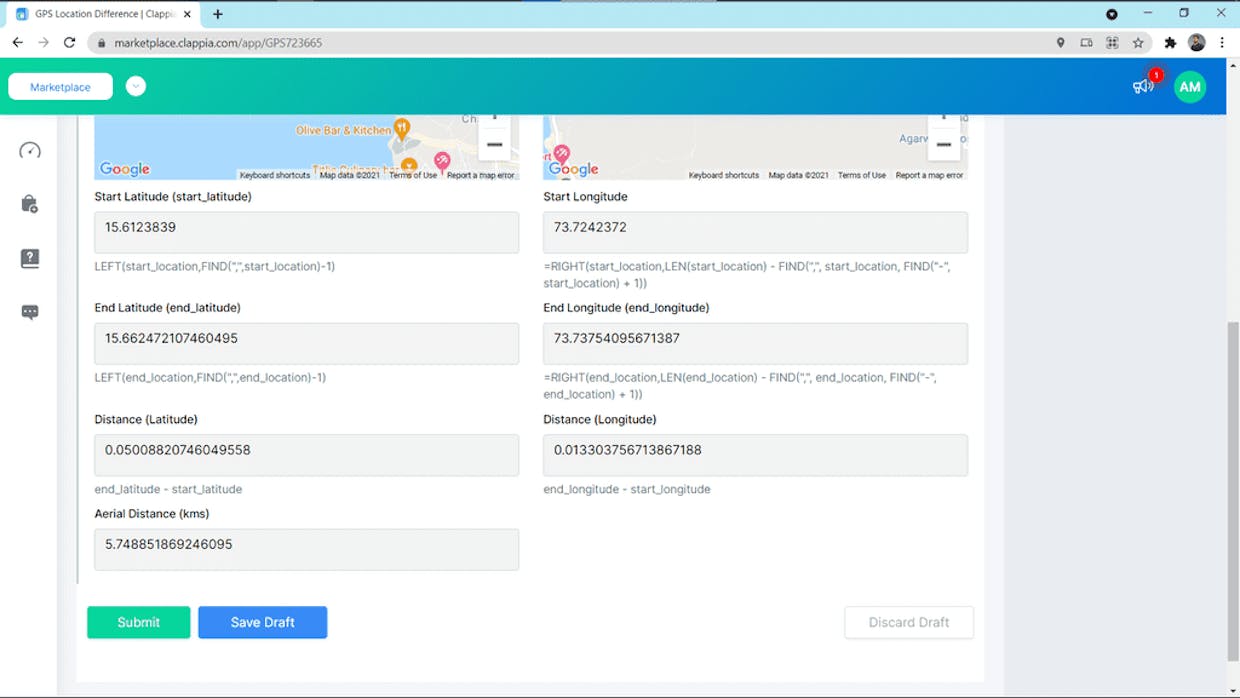1240x698 pixels.
Task: Click the scrollbar down arrow
Action: (1232, 690)
